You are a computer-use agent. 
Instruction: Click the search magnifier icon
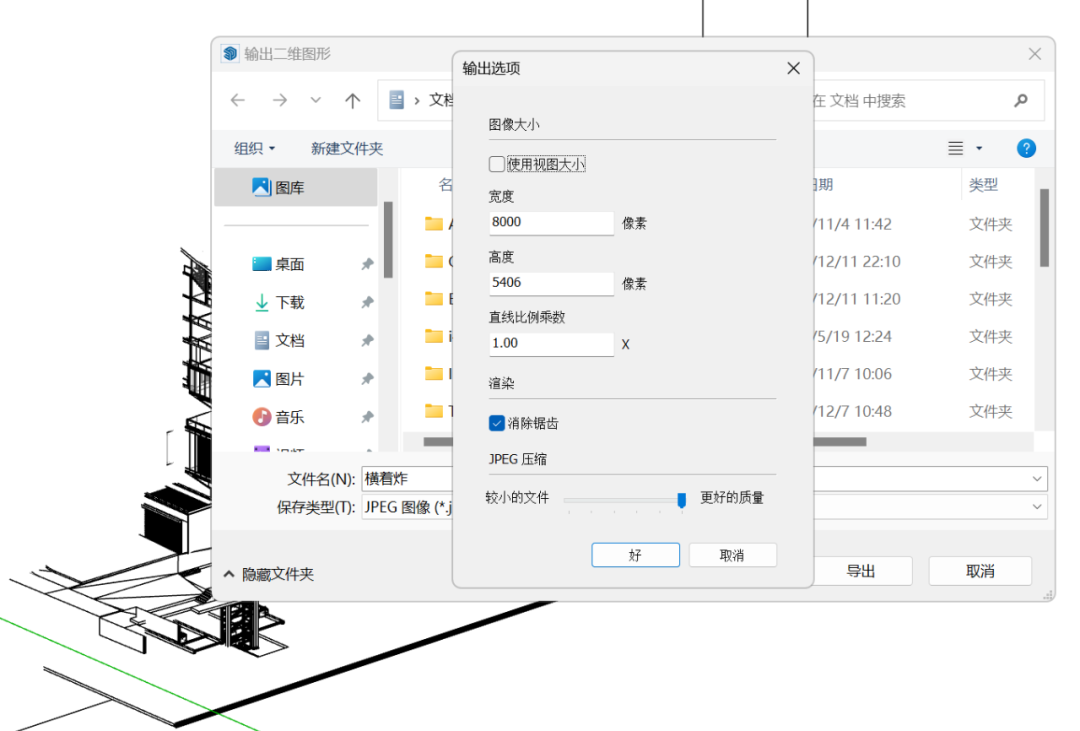point(1021,100)
